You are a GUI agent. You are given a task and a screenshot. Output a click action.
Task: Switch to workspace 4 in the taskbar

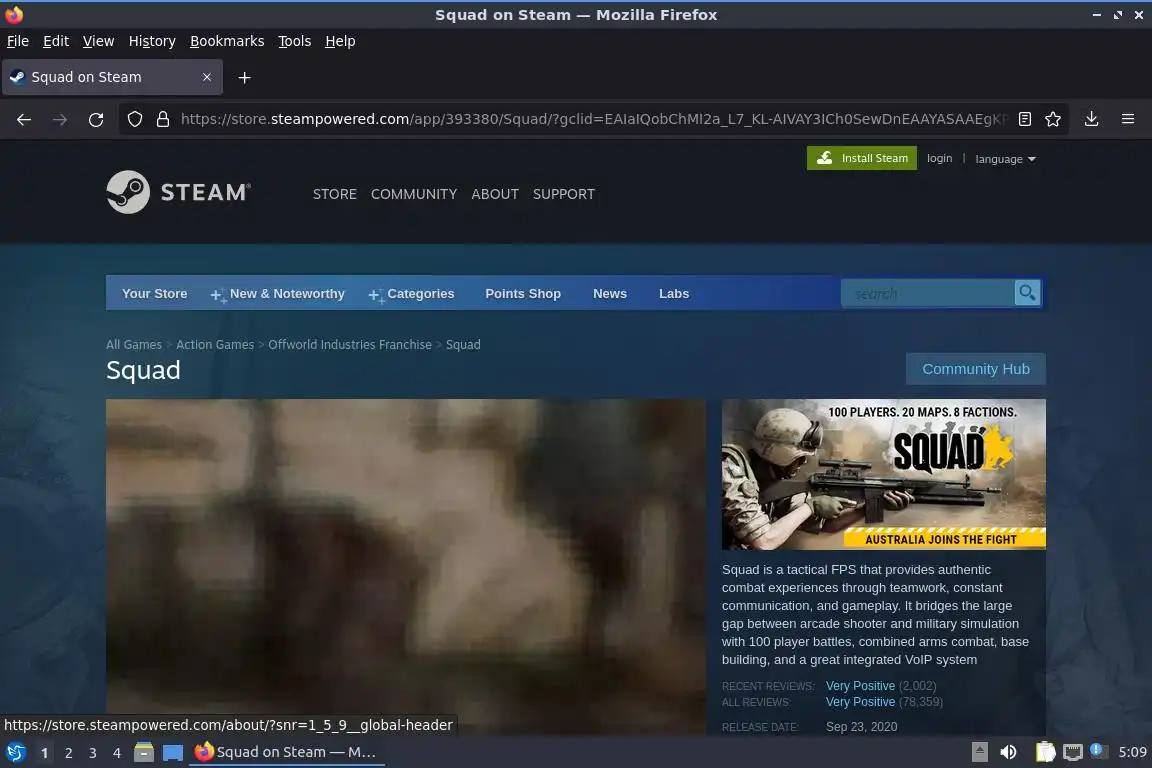(x=116, y=753)
